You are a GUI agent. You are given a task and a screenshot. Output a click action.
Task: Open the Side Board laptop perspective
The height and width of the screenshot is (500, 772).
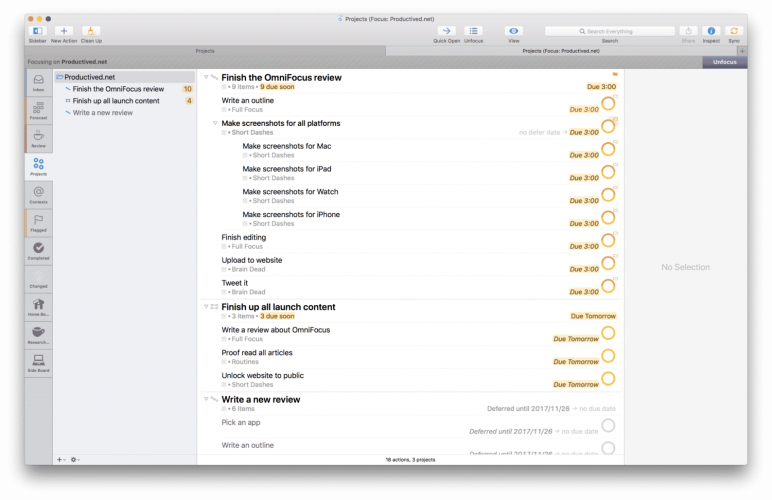(x=38, y=363)
